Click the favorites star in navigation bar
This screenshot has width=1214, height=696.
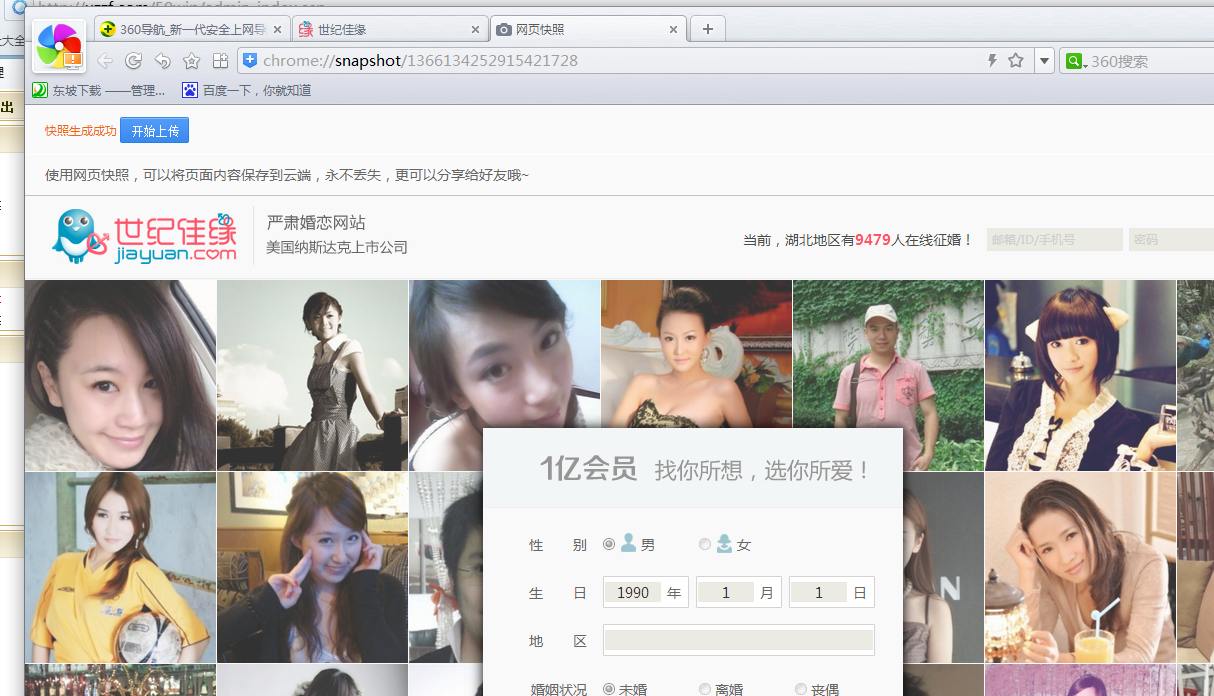(x=192, y=61)
